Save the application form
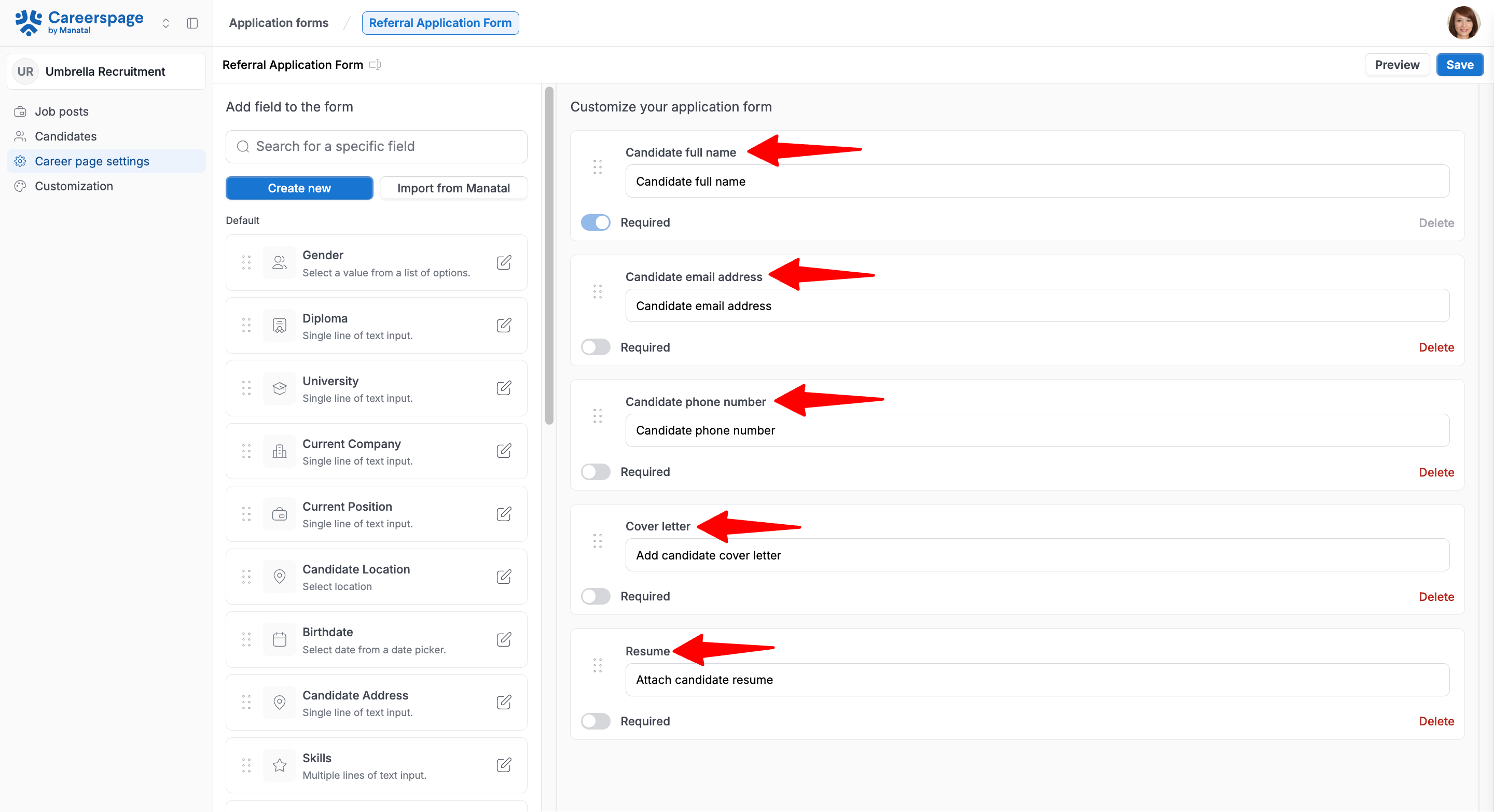Image resolution: width=1494 pixels, height=812 pixels. (x=1459, y=65)
